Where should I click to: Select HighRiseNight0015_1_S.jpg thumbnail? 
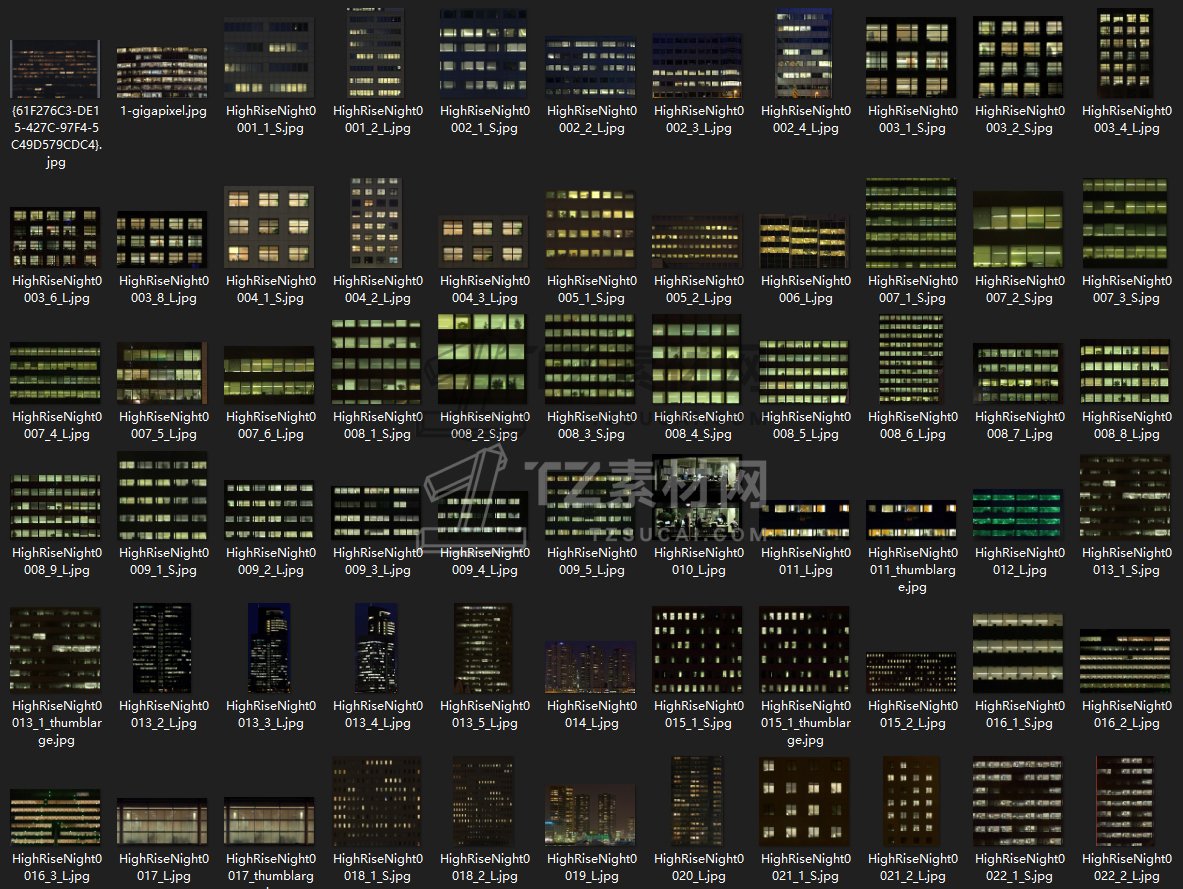(x=698, y=649)
